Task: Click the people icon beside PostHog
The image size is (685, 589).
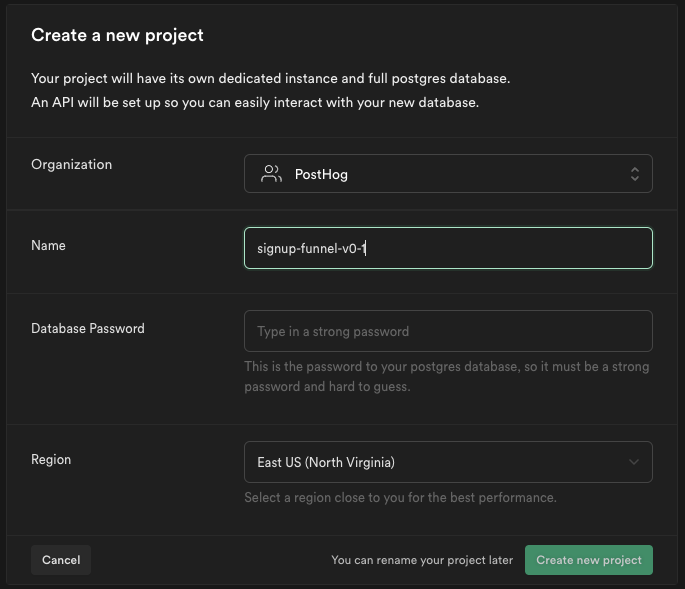Action: coord(271,174)
